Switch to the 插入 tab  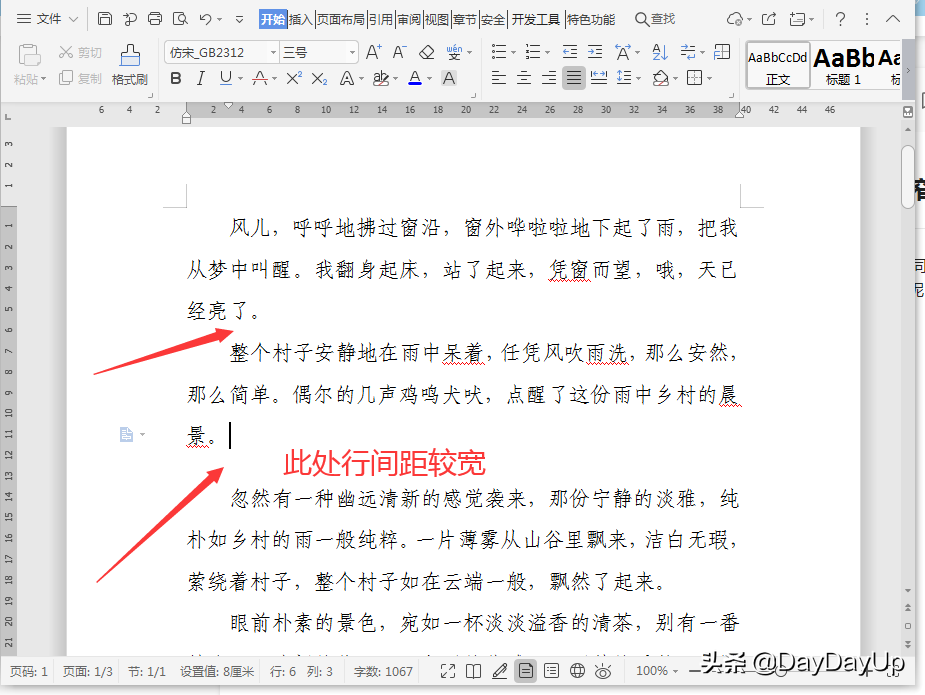[300, 19]
